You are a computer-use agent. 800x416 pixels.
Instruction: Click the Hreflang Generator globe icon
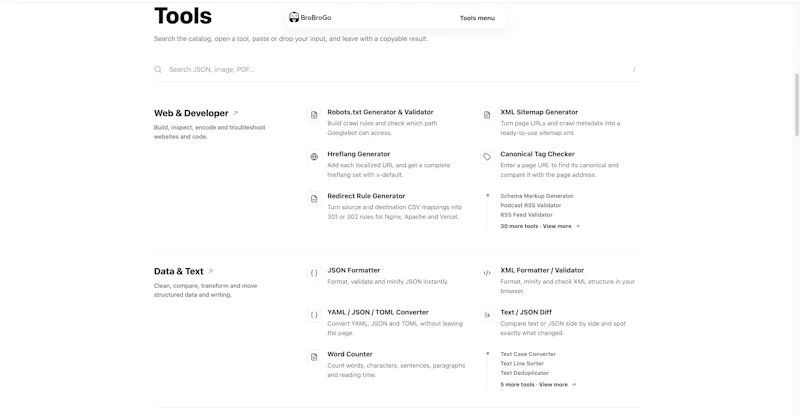(314, 157)
